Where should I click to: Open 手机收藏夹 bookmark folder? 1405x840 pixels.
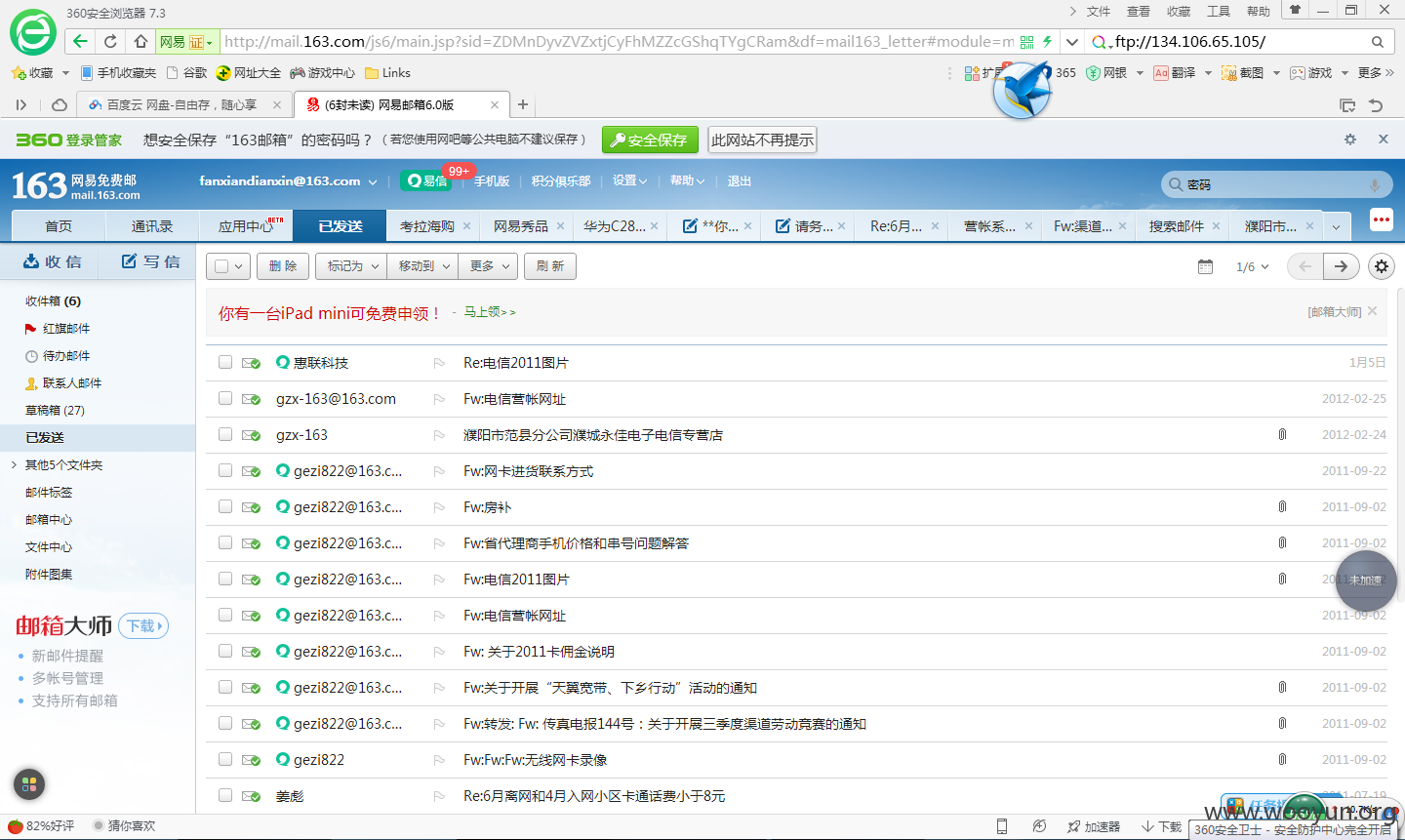118,73
